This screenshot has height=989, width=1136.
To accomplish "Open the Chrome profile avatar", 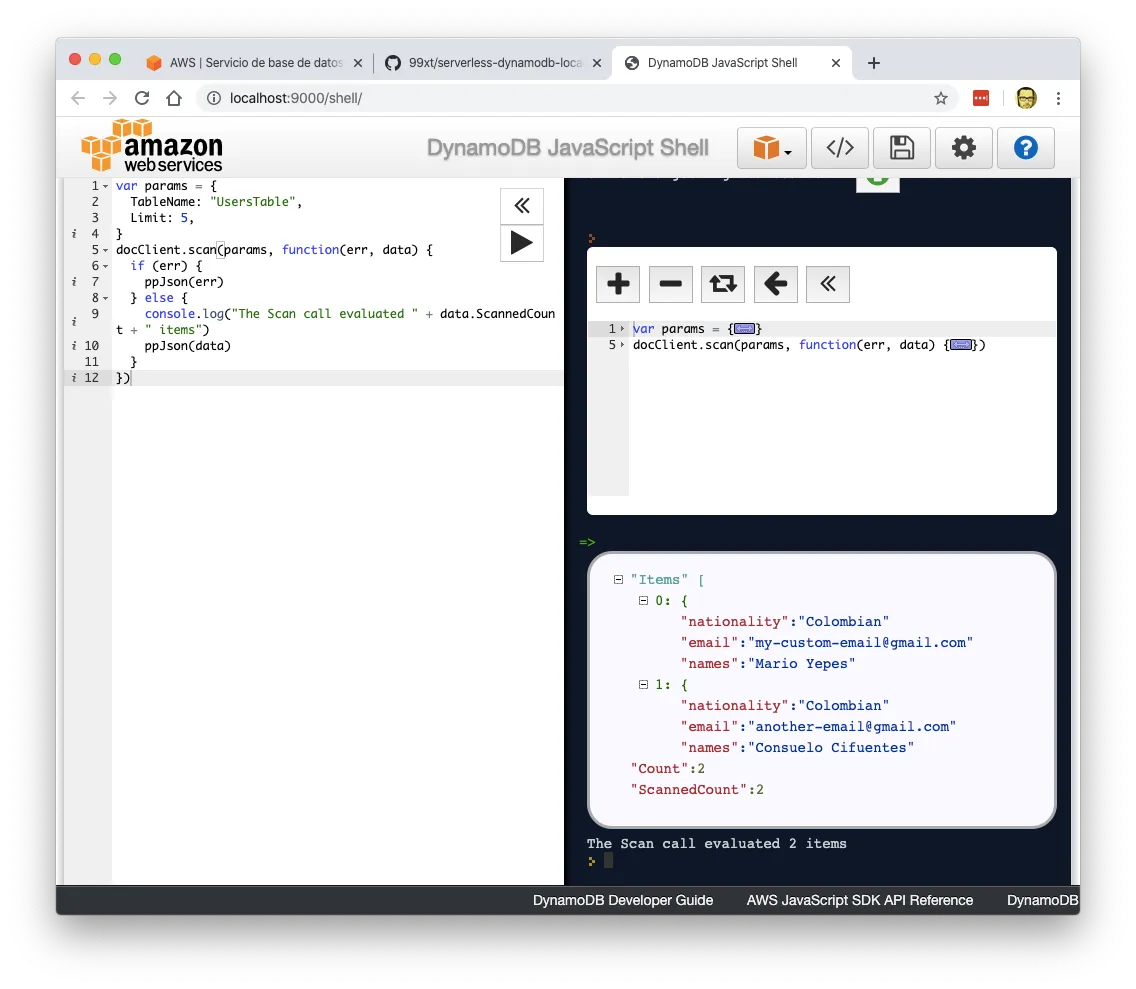I will [1026, 98].
